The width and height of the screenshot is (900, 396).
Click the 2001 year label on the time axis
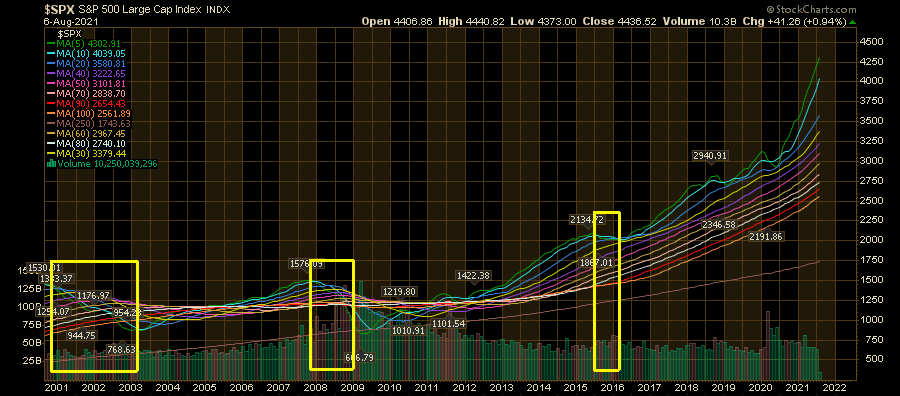pos(57,388)
